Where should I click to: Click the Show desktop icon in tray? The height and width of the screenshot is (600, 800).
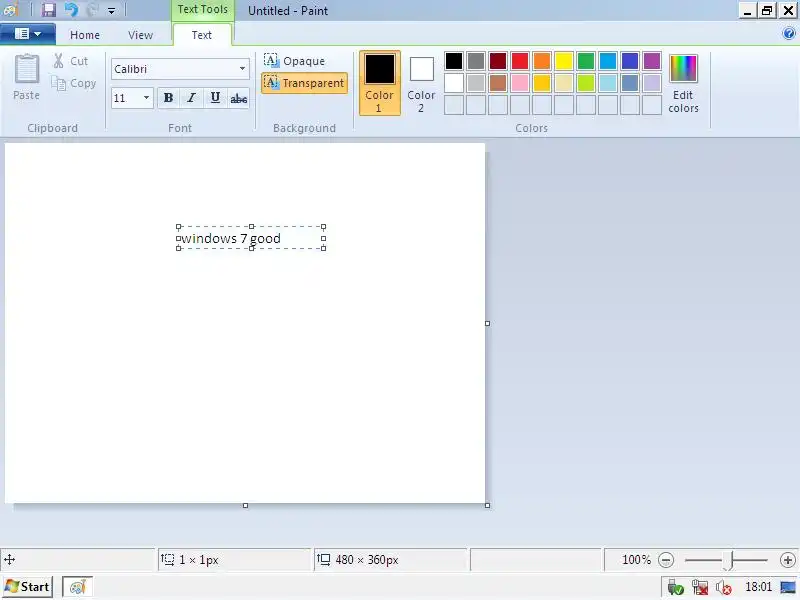(x=788, y=587)
